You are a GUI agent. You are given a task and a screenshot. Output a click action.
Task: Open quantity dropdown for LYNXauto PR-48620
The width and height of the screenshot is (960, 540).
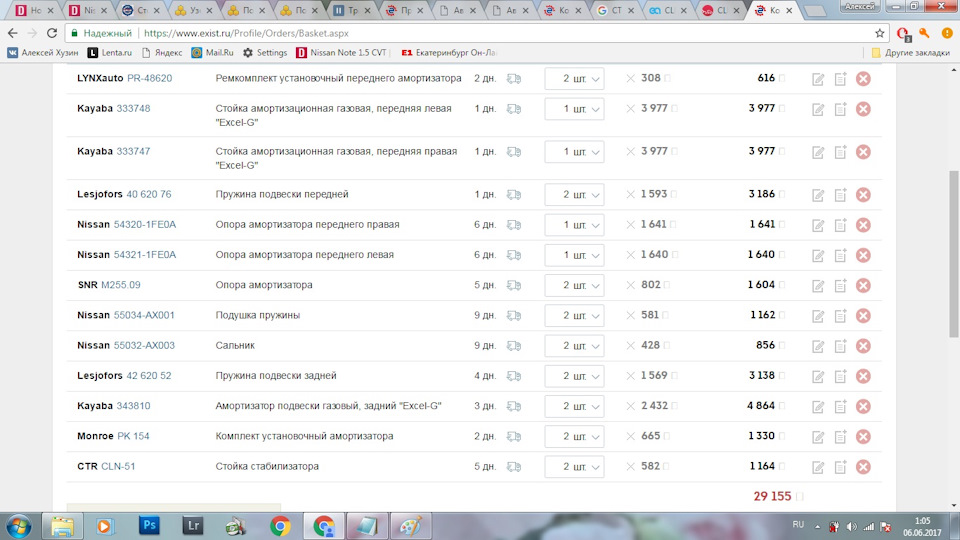pos(574,78)
